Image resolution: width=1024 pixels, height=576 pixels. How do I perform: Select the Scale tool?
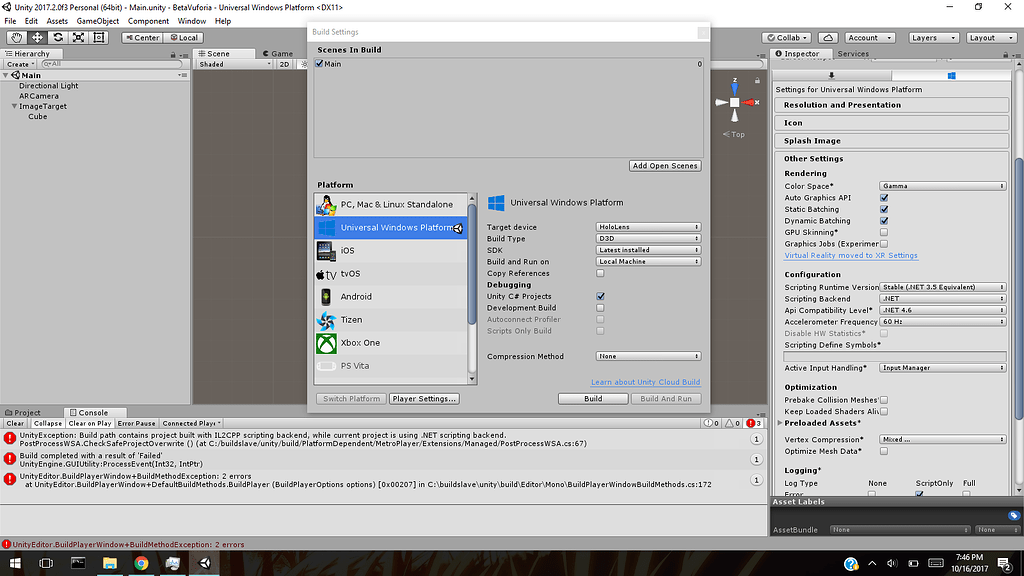tap(78, 37)
